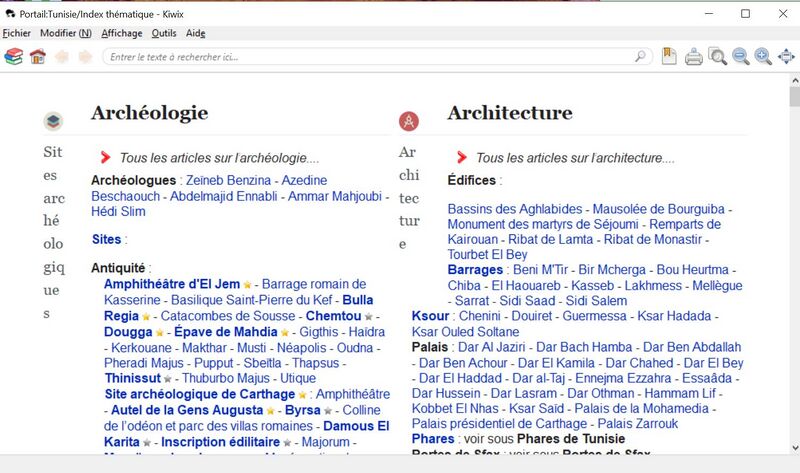Screen dimensions: 800x473
Task: Follow the Mausolée de Bourguiba link
Action: click(658, 209)
